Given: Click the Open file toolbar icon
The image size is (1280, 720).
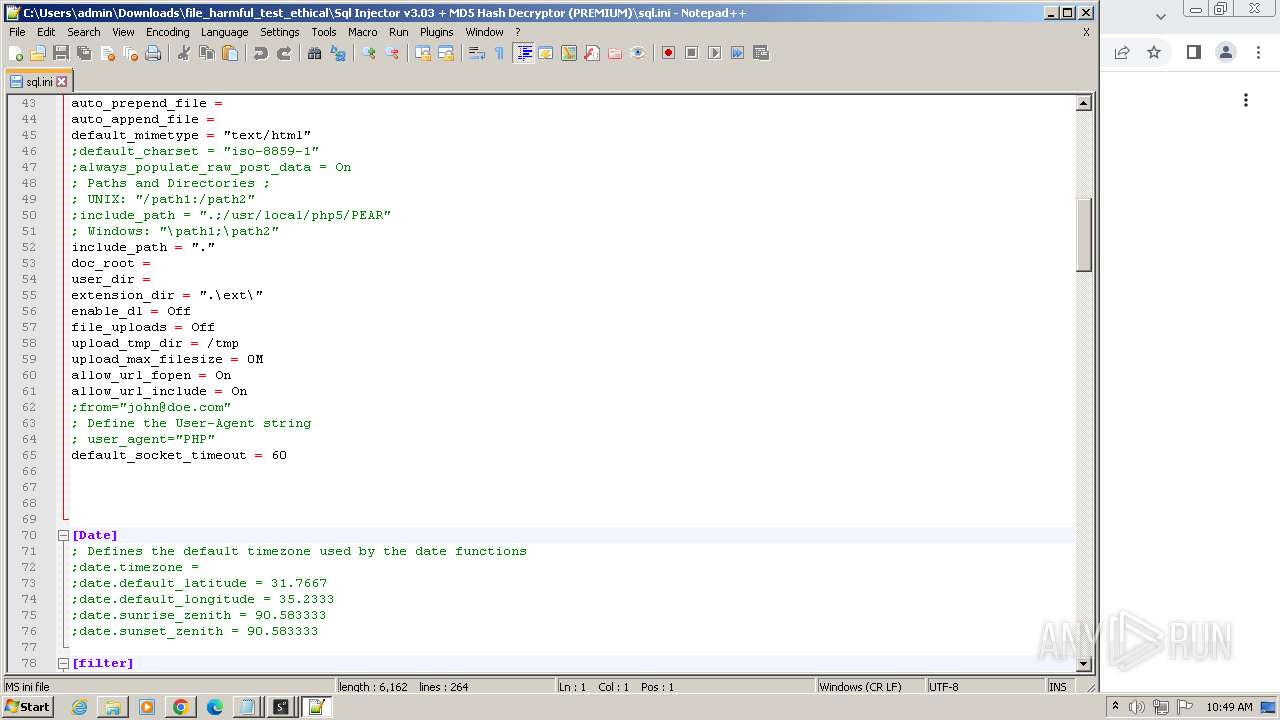Looking at the screenshot, I should tap(38, 53).
